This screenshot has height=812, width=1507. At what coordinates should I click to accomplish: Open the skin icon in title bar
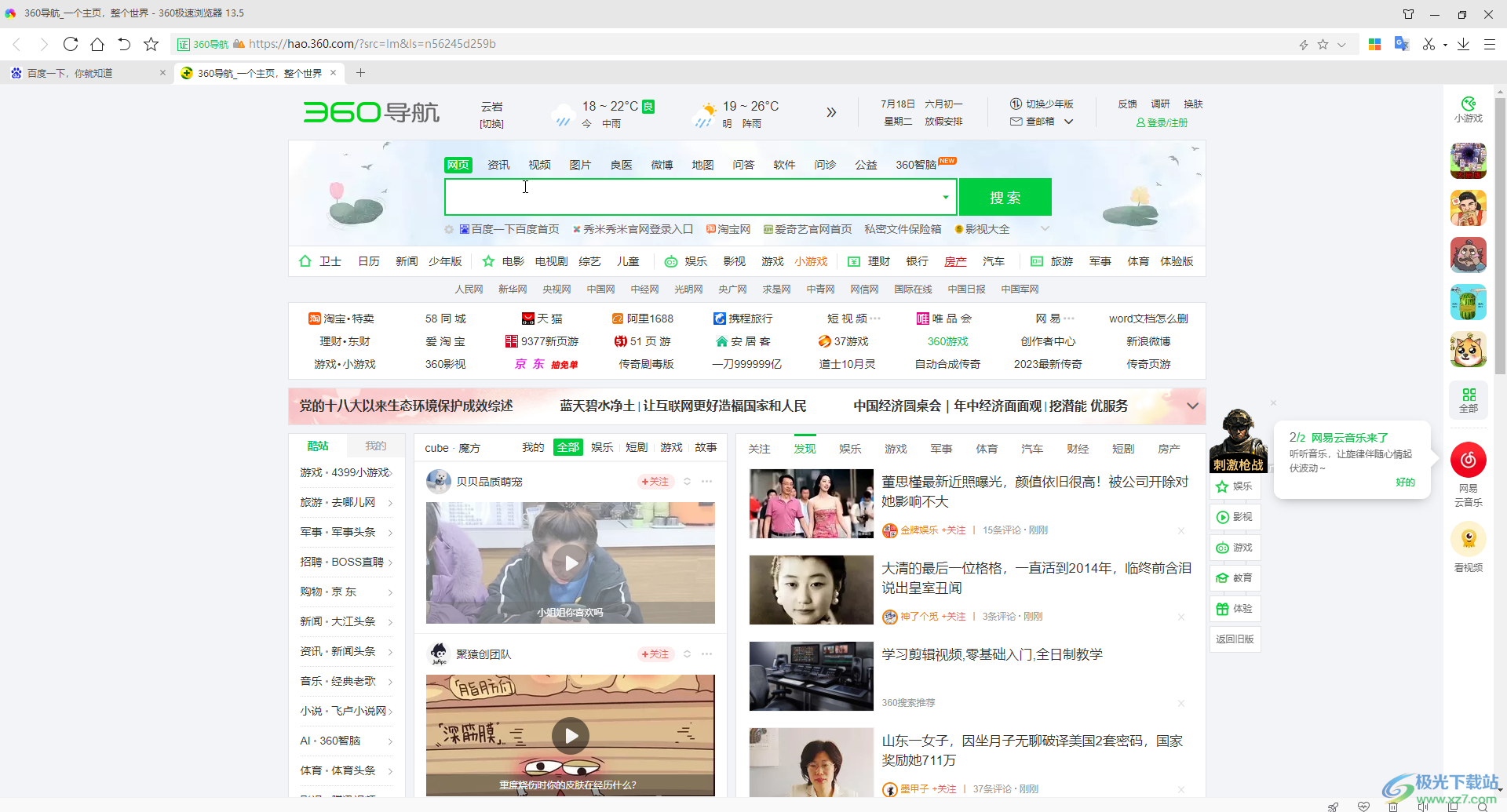coord(1408,14)
